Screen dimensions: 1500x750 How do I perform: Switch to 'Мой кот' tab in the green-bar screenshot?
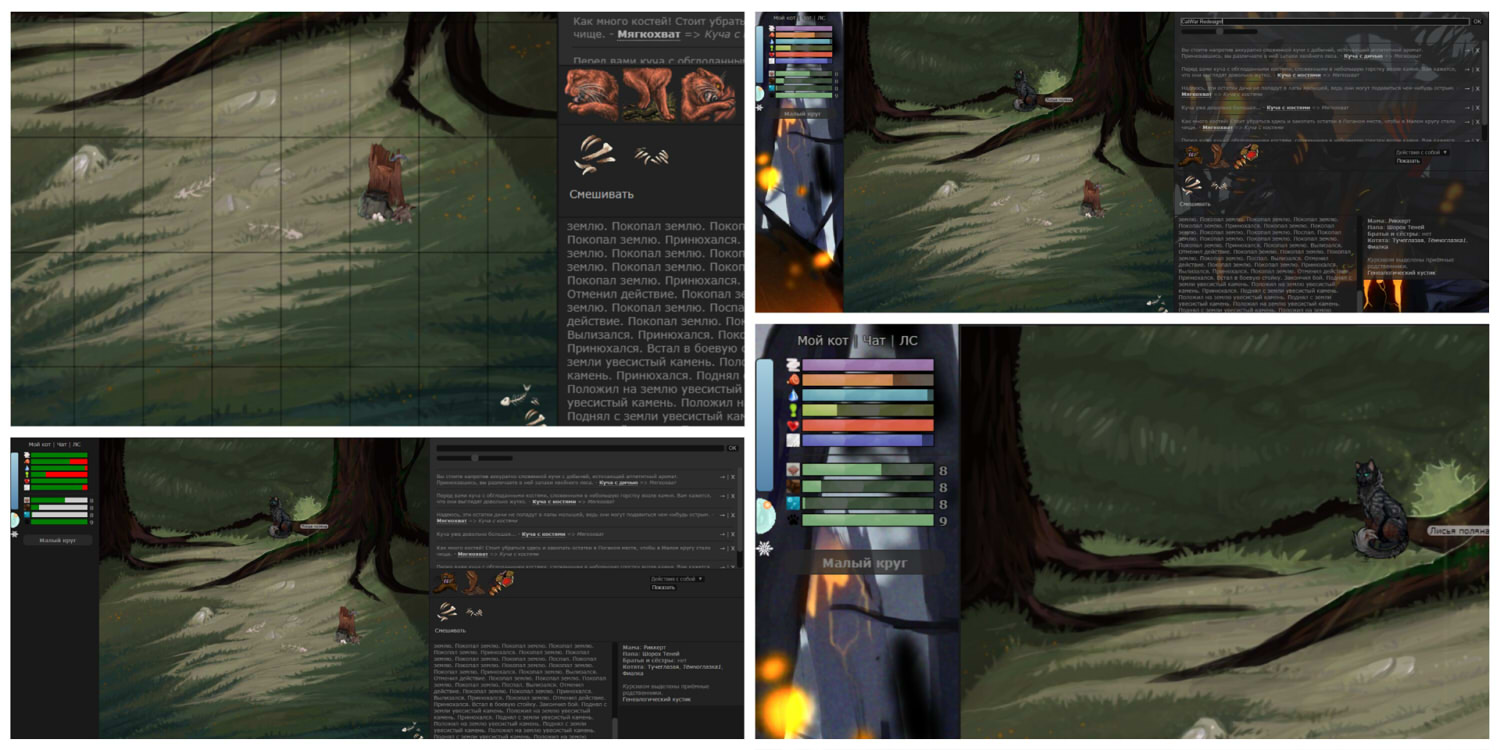point(40,445)
